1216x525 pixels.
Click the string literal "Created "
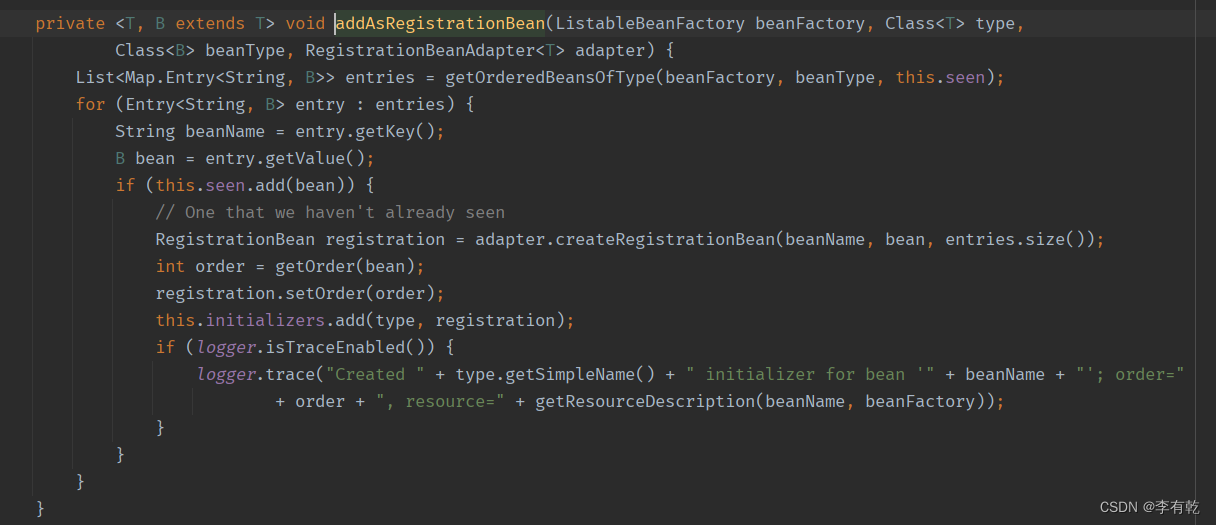(x=375, y=374)
